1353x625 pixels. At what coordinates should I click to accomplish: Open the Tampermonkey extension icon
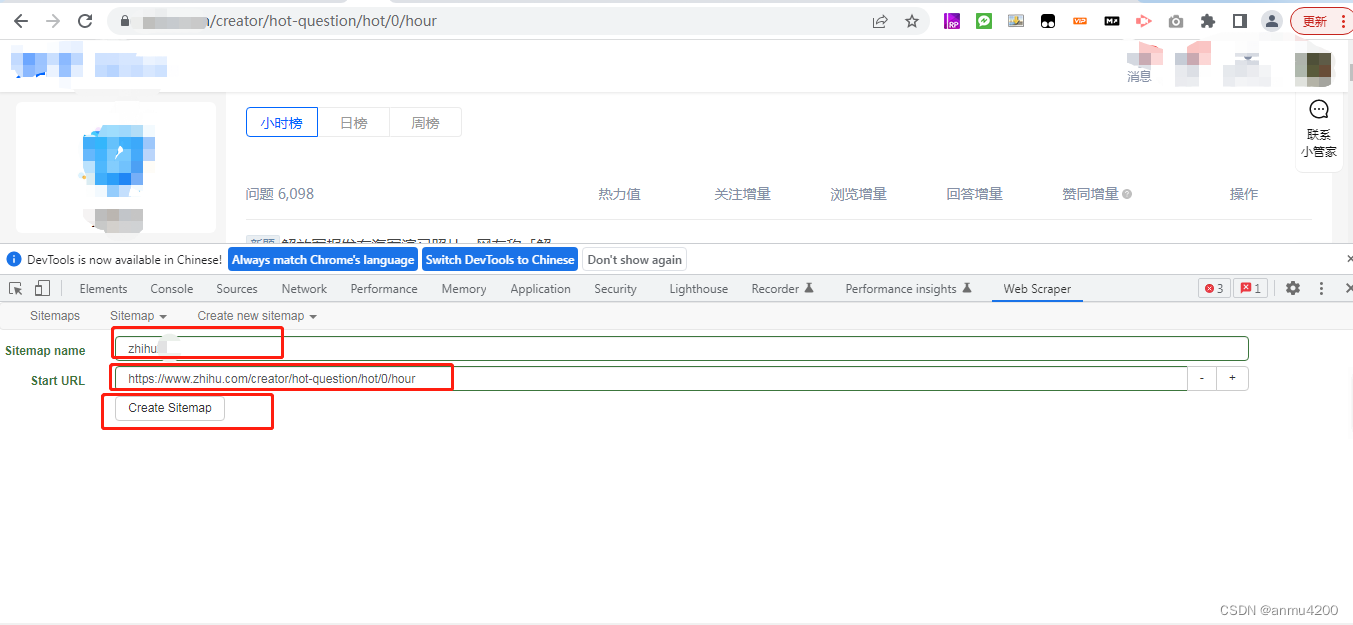pos(1048,21)
